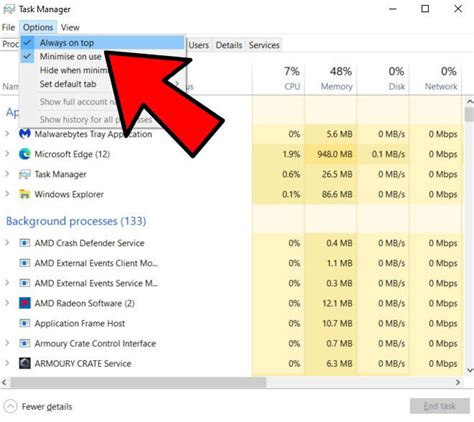Viewport: 474px width, 422px height.
Task: Click the vertical scrollbar up arrow
Action: [x=470, y=101]
